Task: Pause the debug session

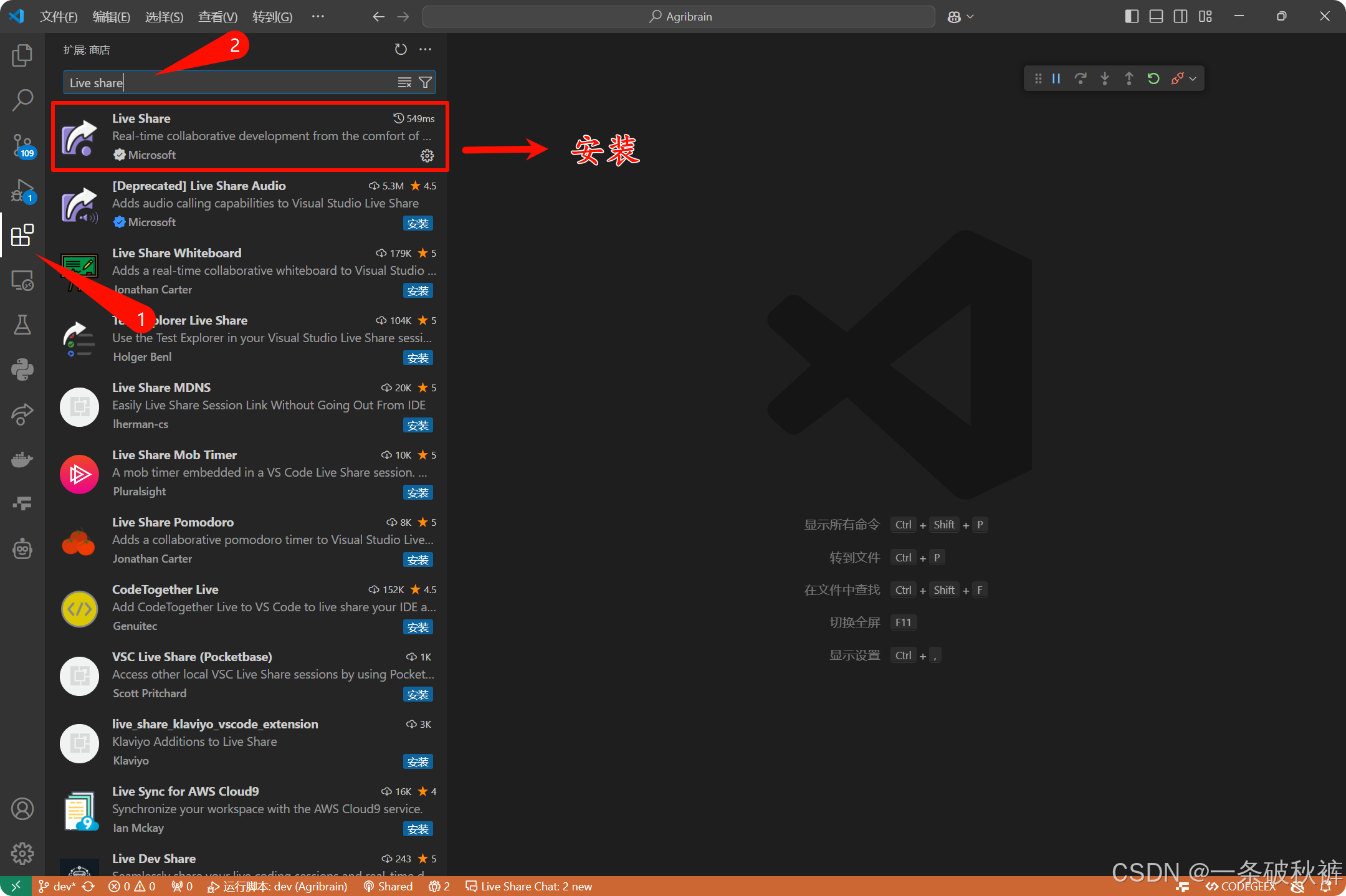Action: point(1056,79)
